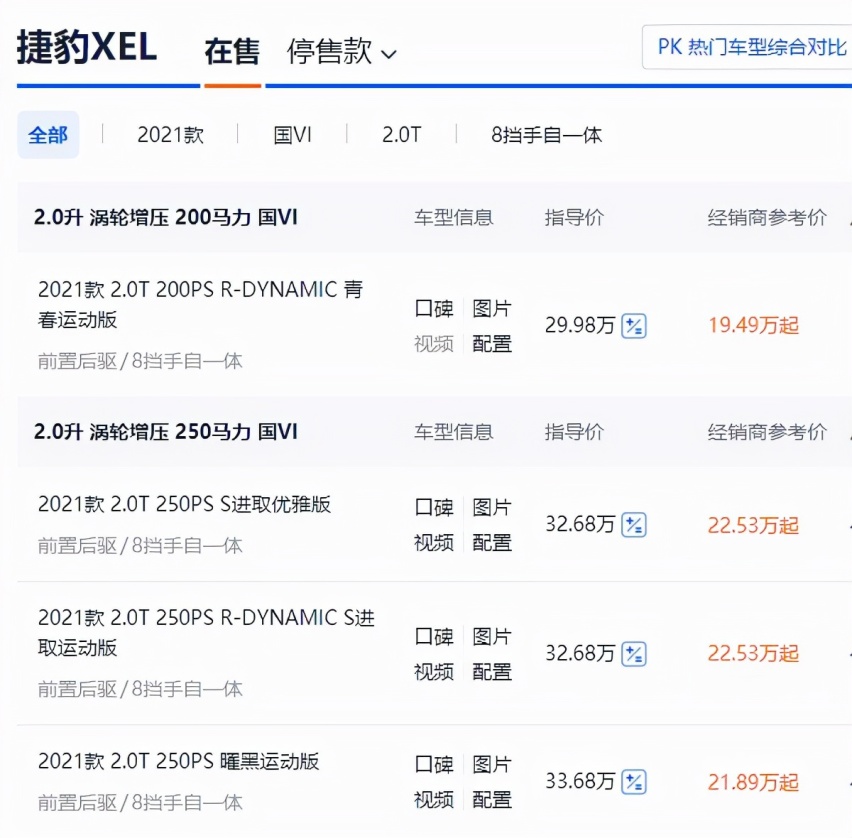Viewport: 852px width, 838px height.
Task: Click the 捷豹XEL title
Action: tap(87, 47)
